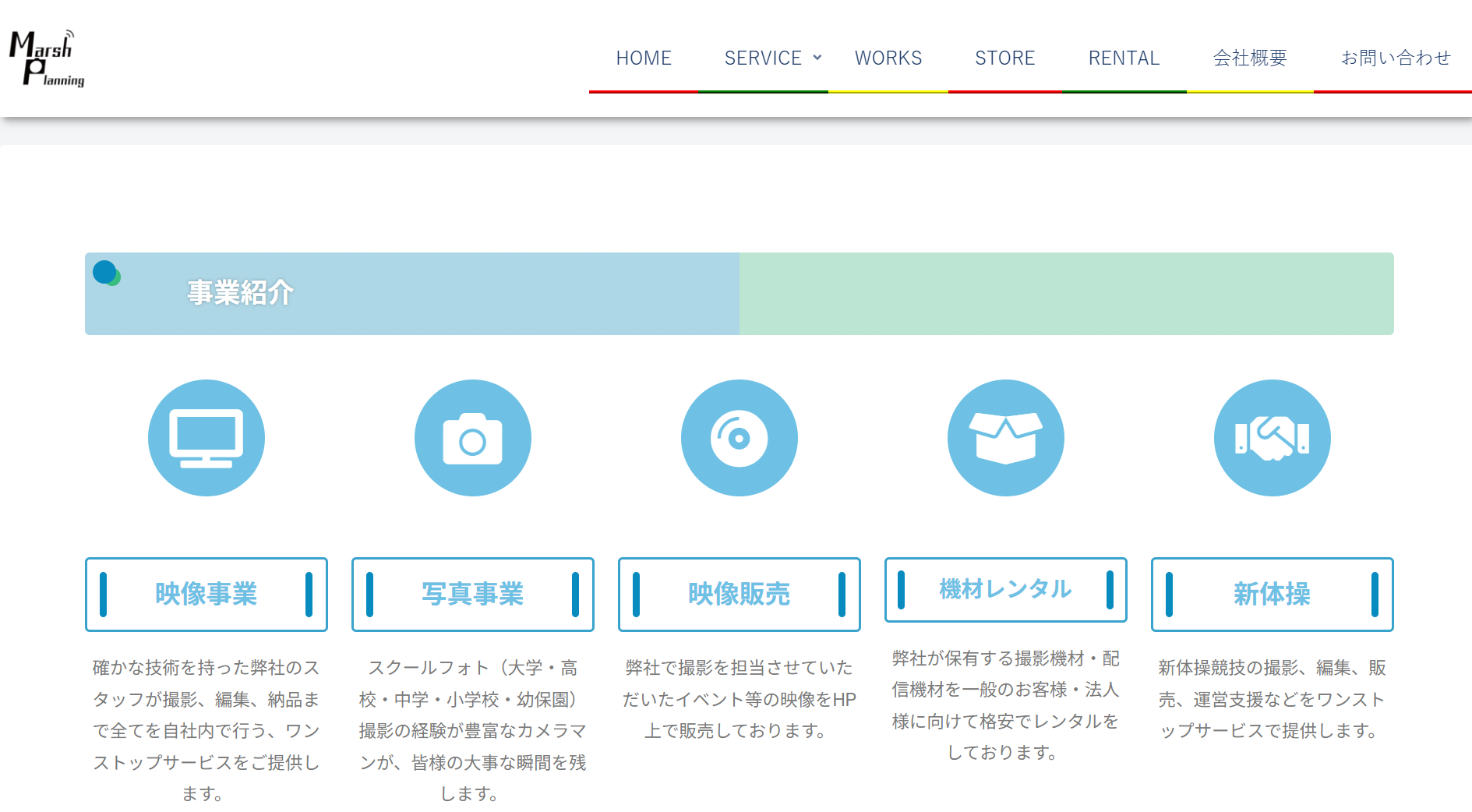Viewport: 1472px width, 812px height.
Task: Click the description starting 弊社で撮影を担当
Action: point(740,699)
